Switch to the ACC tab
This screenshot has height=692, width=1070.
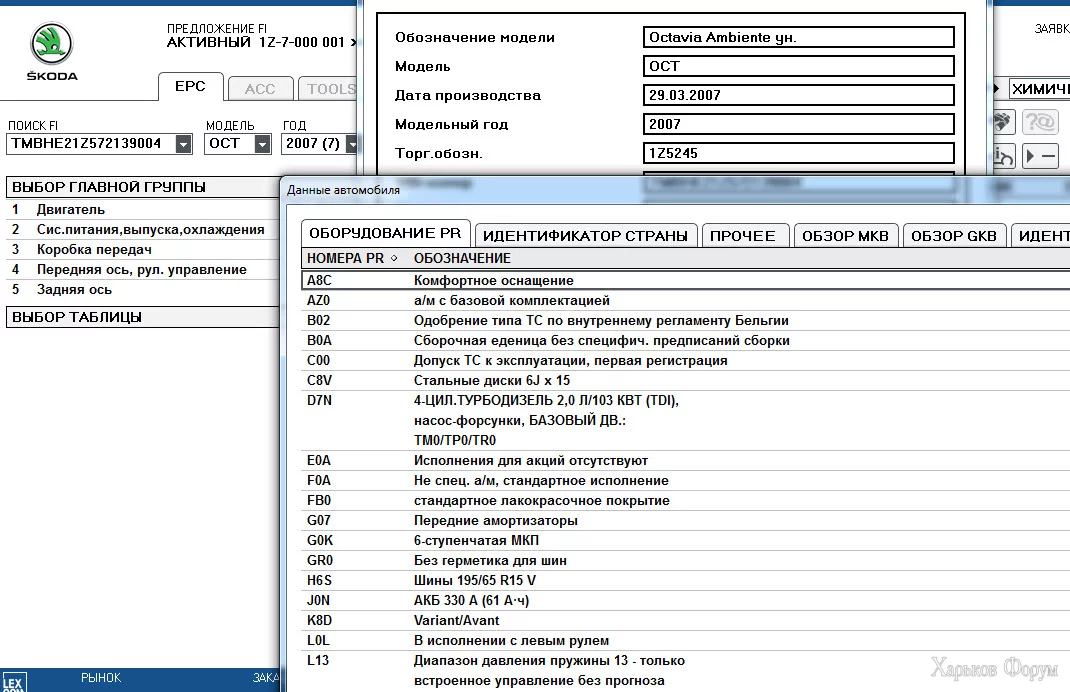(260, 89)
